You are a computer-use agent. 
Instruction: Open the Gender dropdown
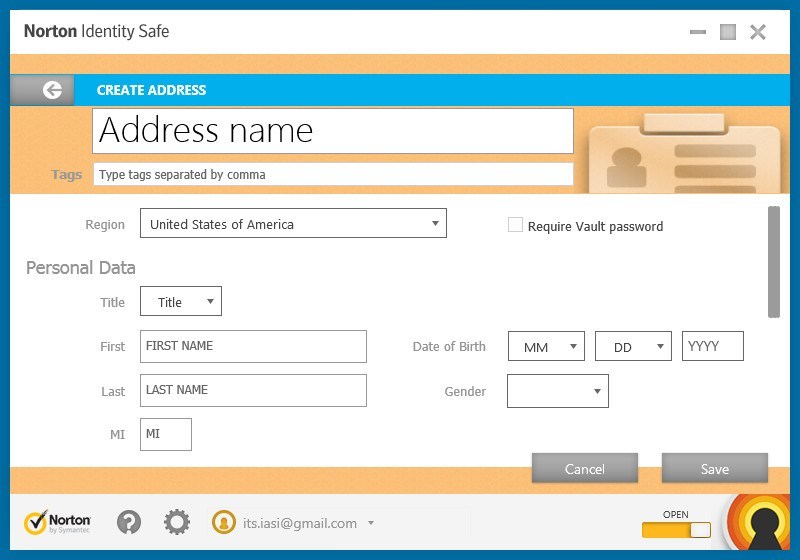point(558,391)
